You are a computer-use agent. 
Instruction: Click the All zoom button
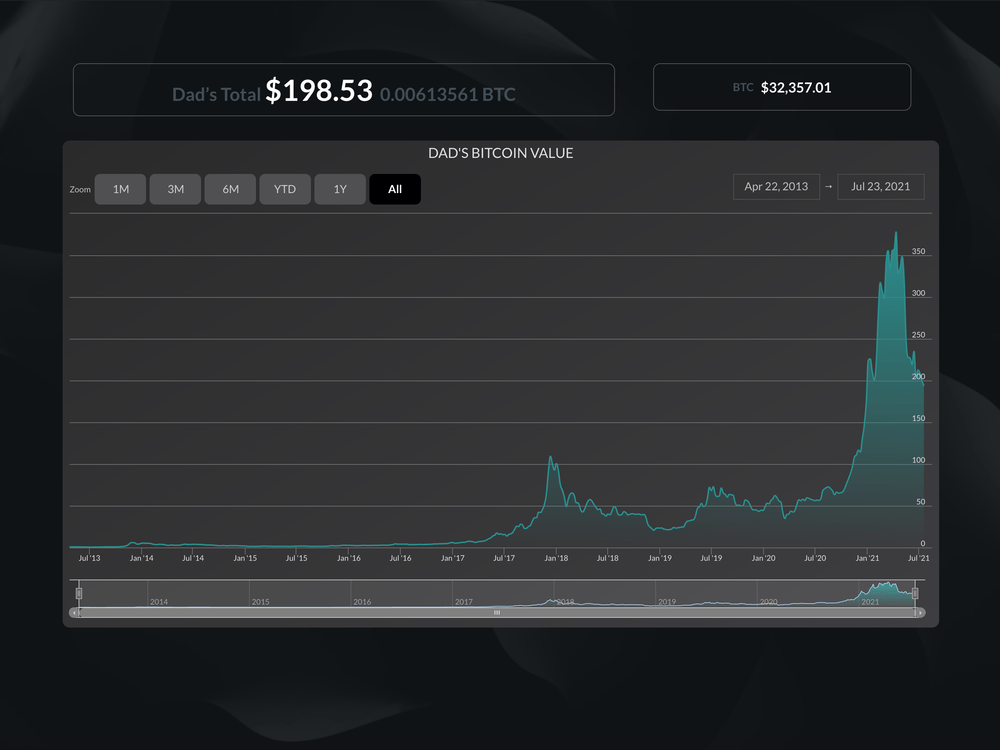coord(395,189)
